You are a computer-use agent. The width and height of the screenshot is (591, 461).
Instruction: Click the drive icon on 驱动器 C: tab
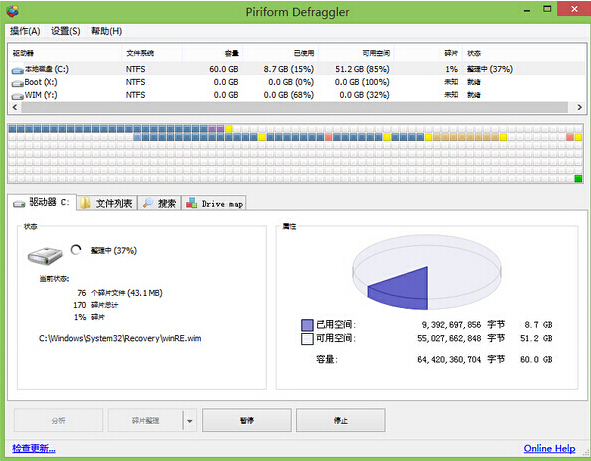(19, 204)
